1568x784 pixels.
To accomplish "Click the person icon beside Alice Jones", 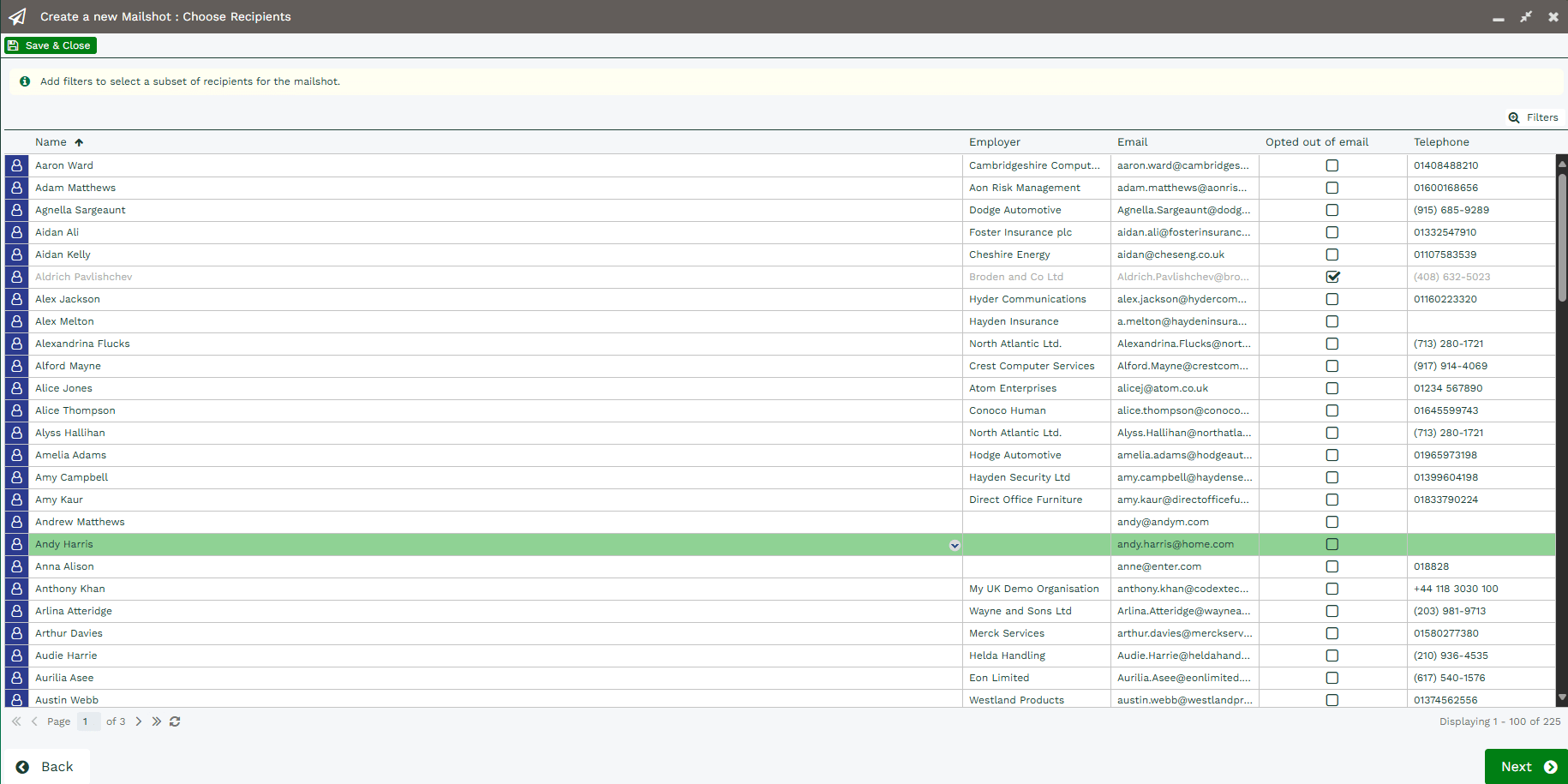I will click(x=16, y=388).
